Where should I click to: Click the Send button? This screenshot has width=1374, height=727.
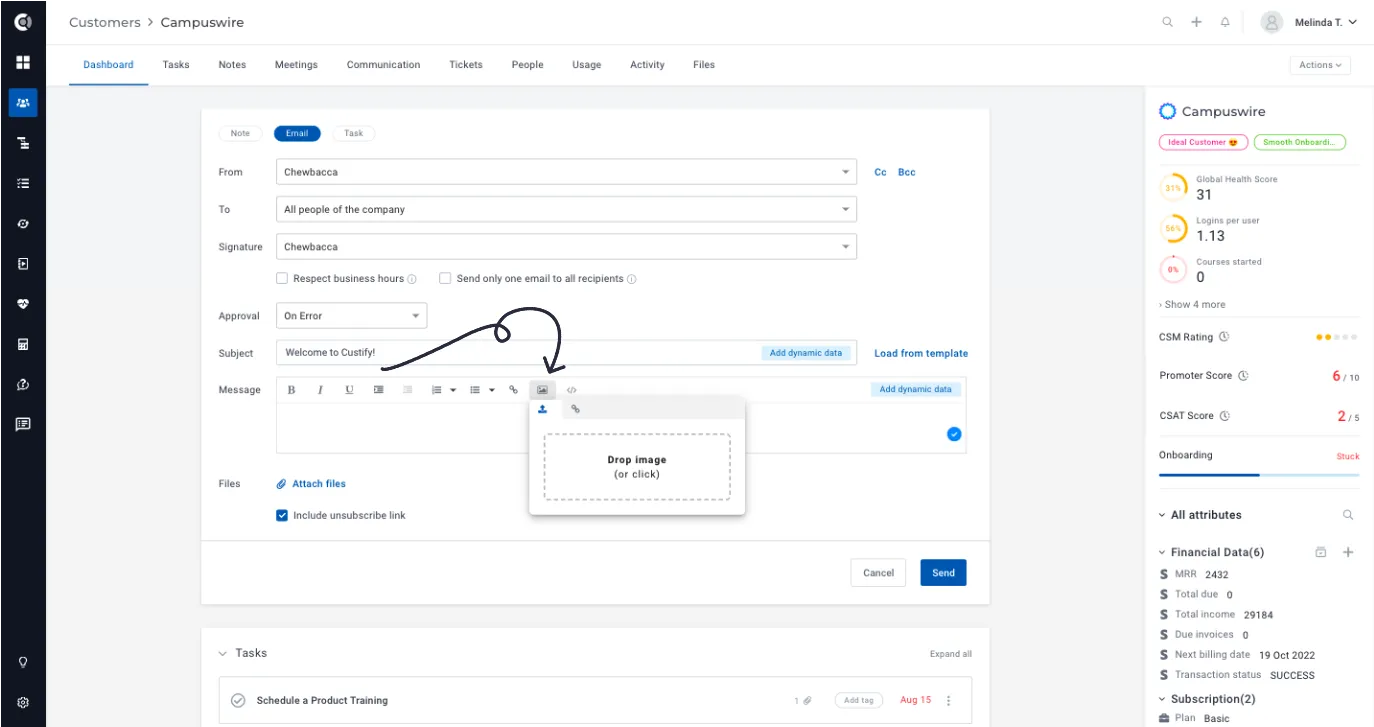pos(943,573)
